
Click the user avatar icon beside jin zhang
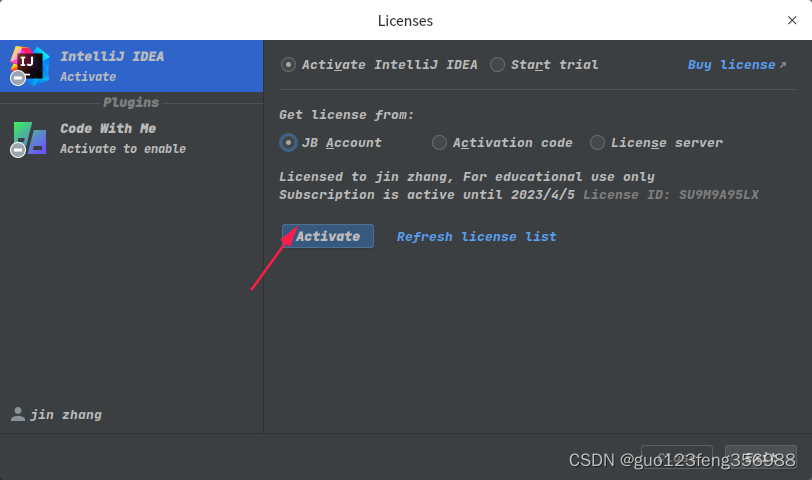[18, 414]
